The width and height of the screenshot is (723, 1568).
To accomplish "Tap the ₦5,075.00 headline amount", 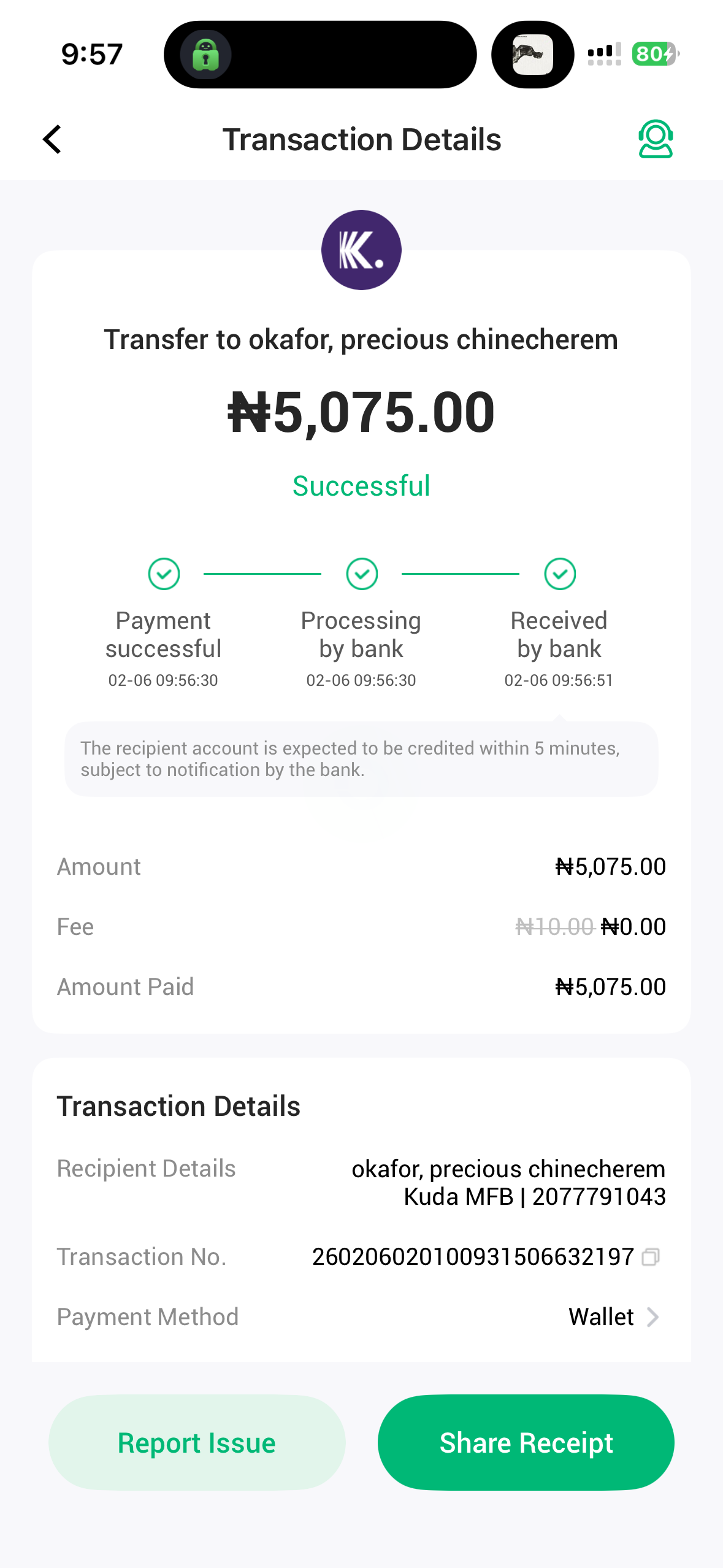I will point(361,412).
